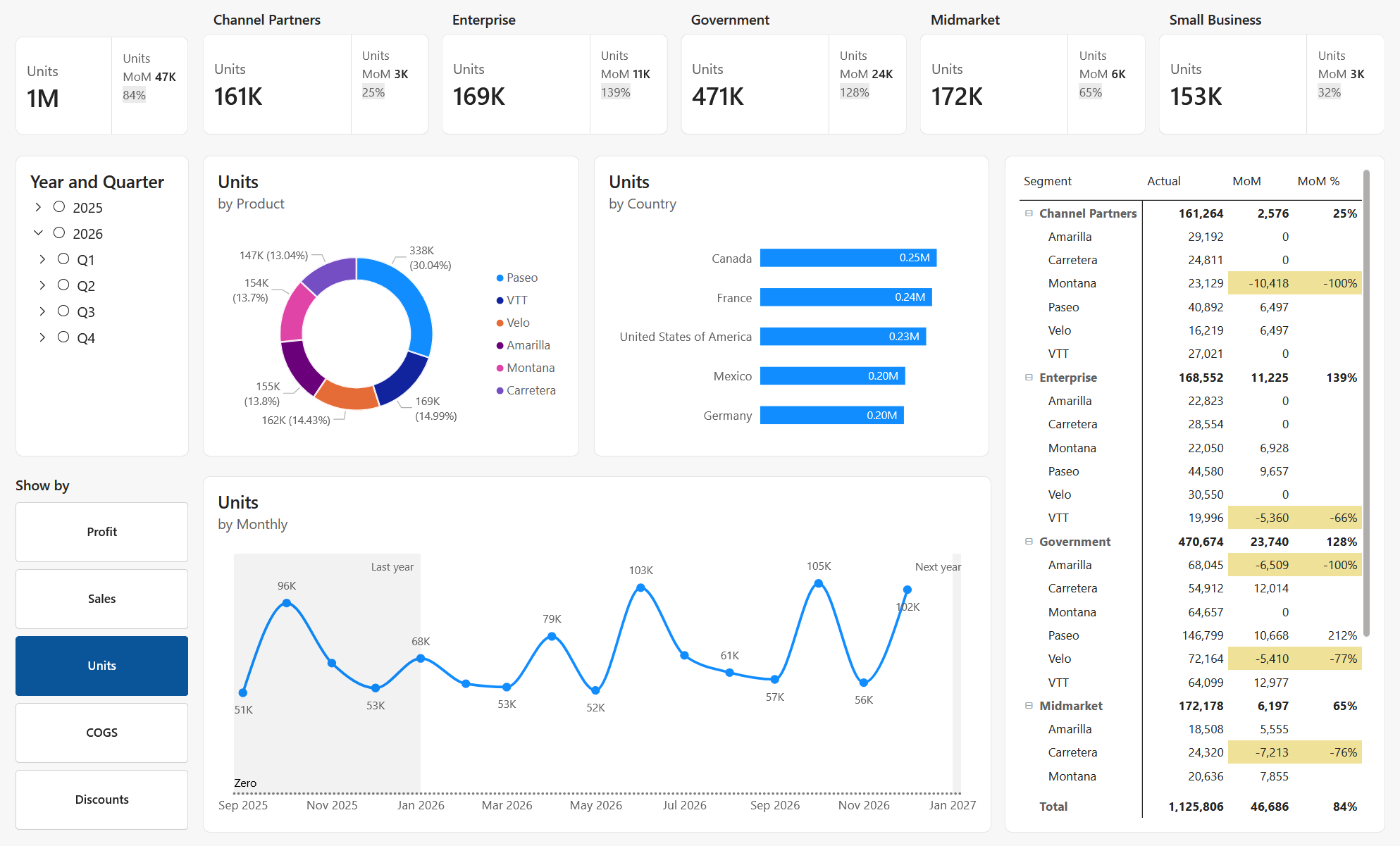1400x846 pixels.
Task: Expand the 2025 year chevron
Action: click(x=38, y=207)
